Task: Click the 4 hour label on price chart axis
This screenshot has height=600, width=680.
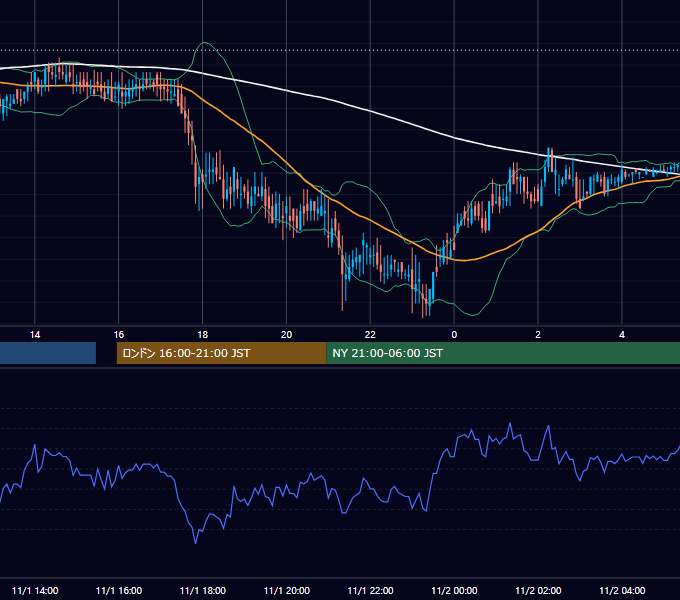Action: (x=622, y=335)
